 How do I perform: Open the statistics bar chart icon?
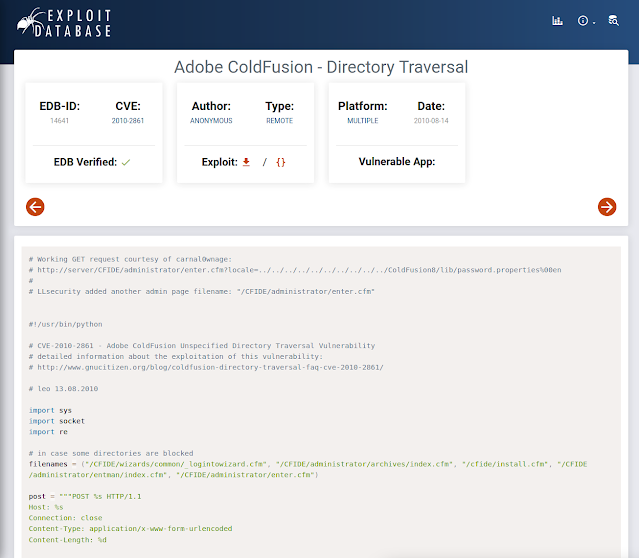pyautogui.click(x=557, y=21)
